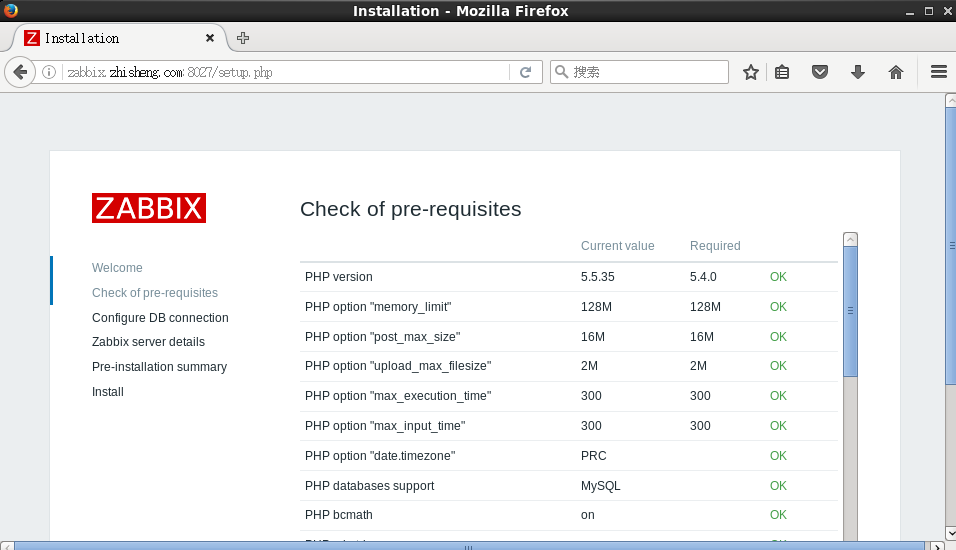Viewport: 956px width, 550px height.
Task: Click page vertical scrollbar down arrow
Action: tap(951, 533)
